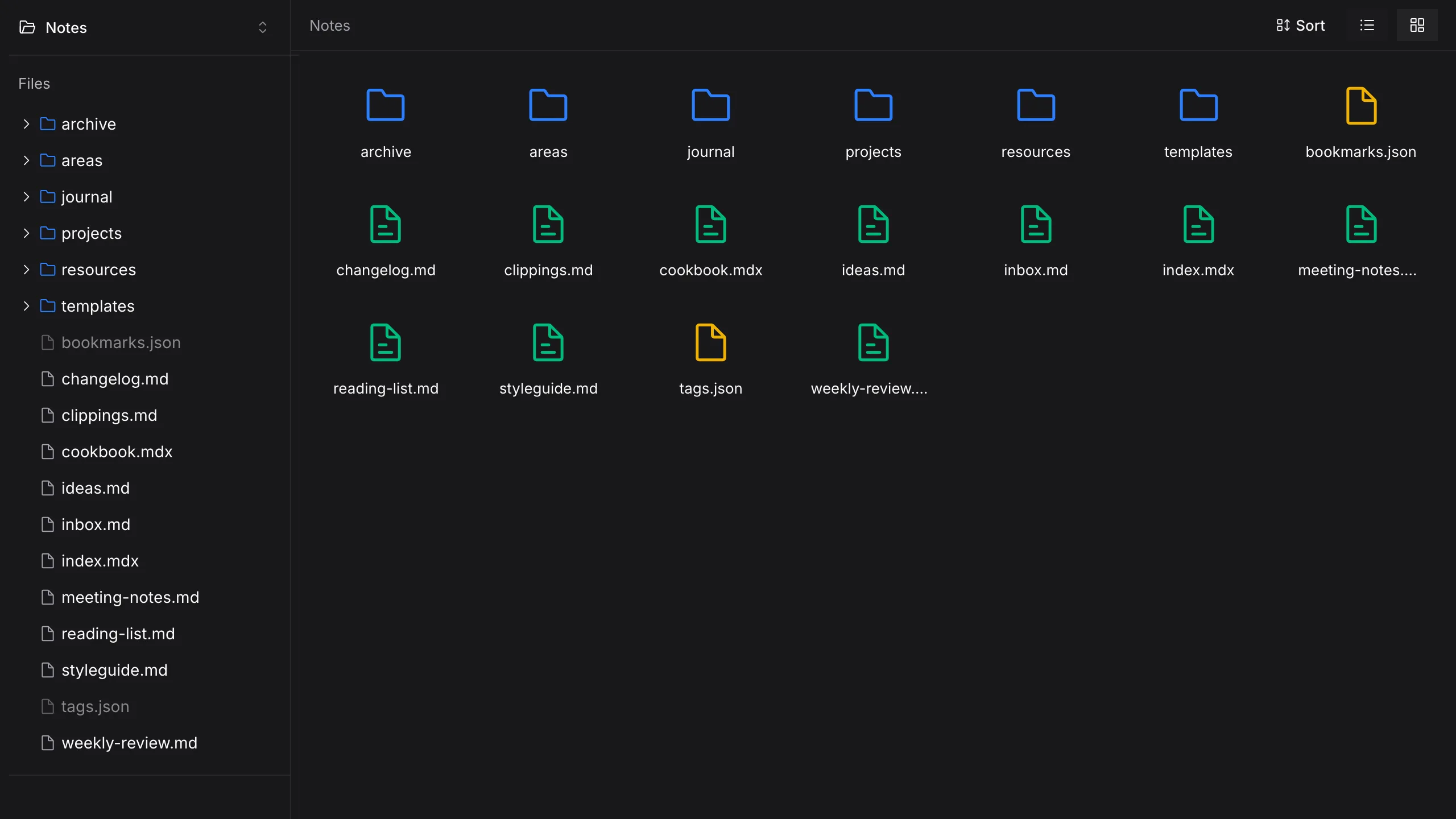Open the resources folder icon in grid

pyautogui.click(x=1036, y=105)
